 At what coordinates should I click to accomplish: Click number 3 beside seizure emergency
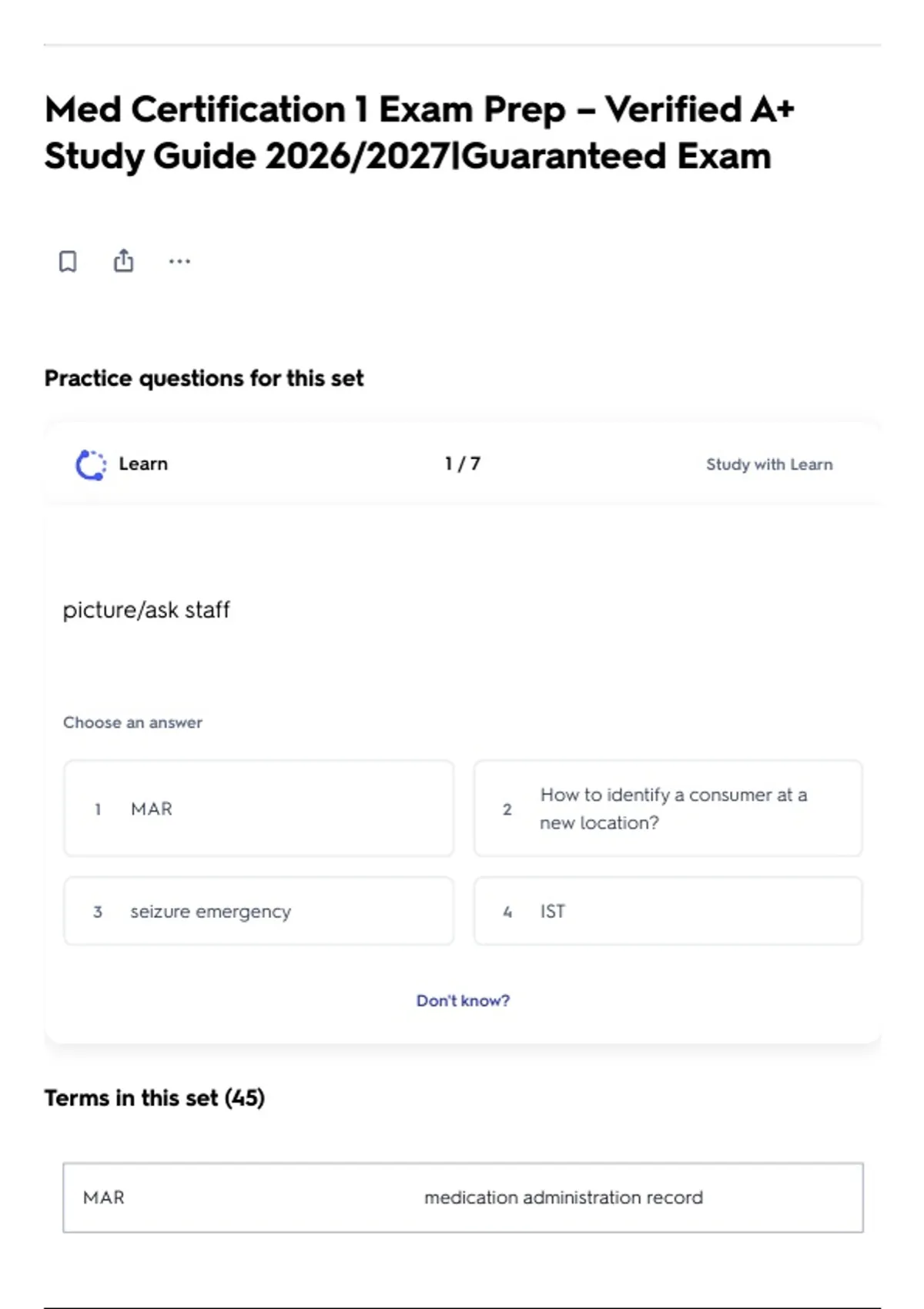tap(98, 912)
